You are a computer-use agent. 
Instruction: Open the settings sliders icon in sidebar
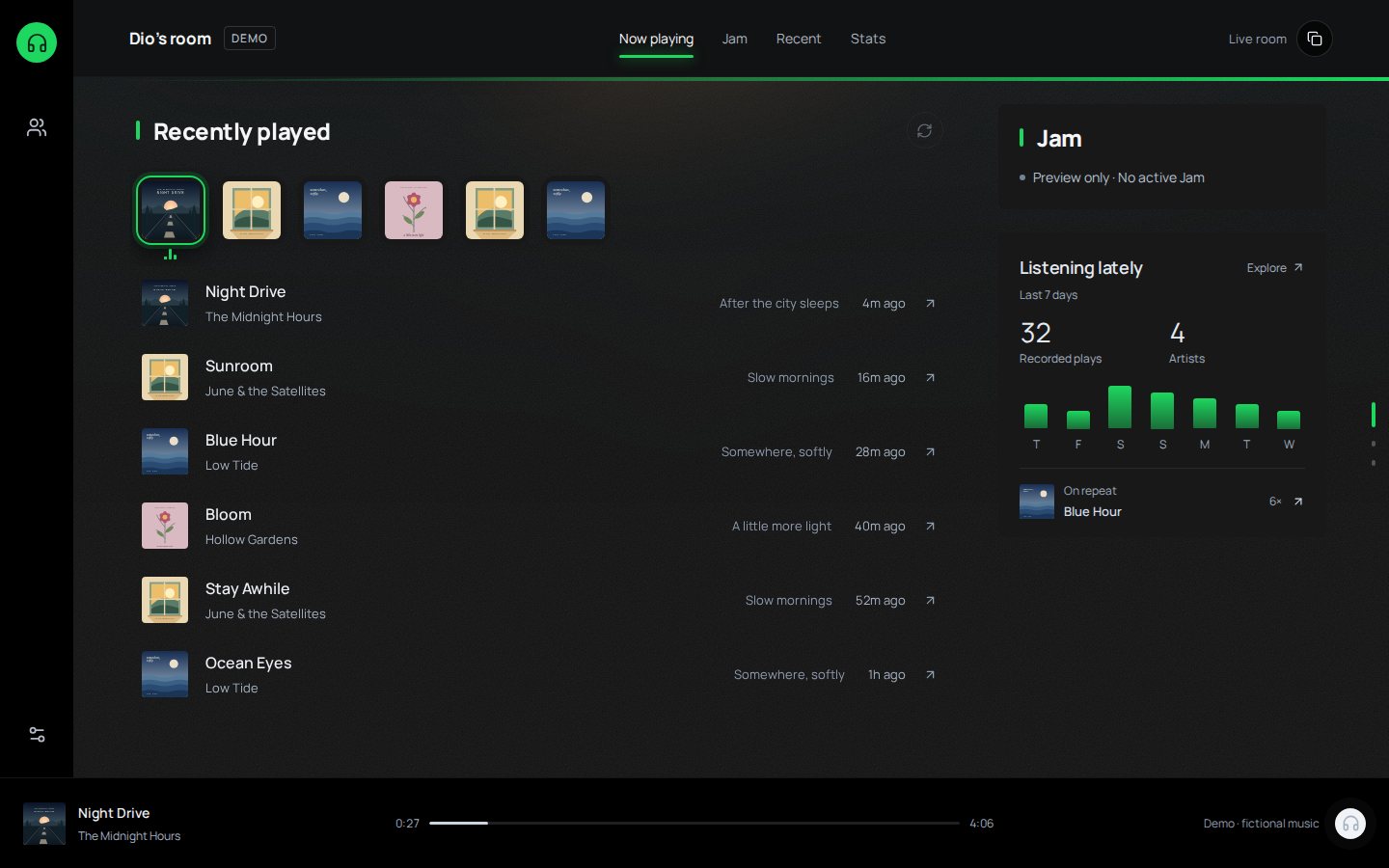pyautogui.click(x=37, y=734)
